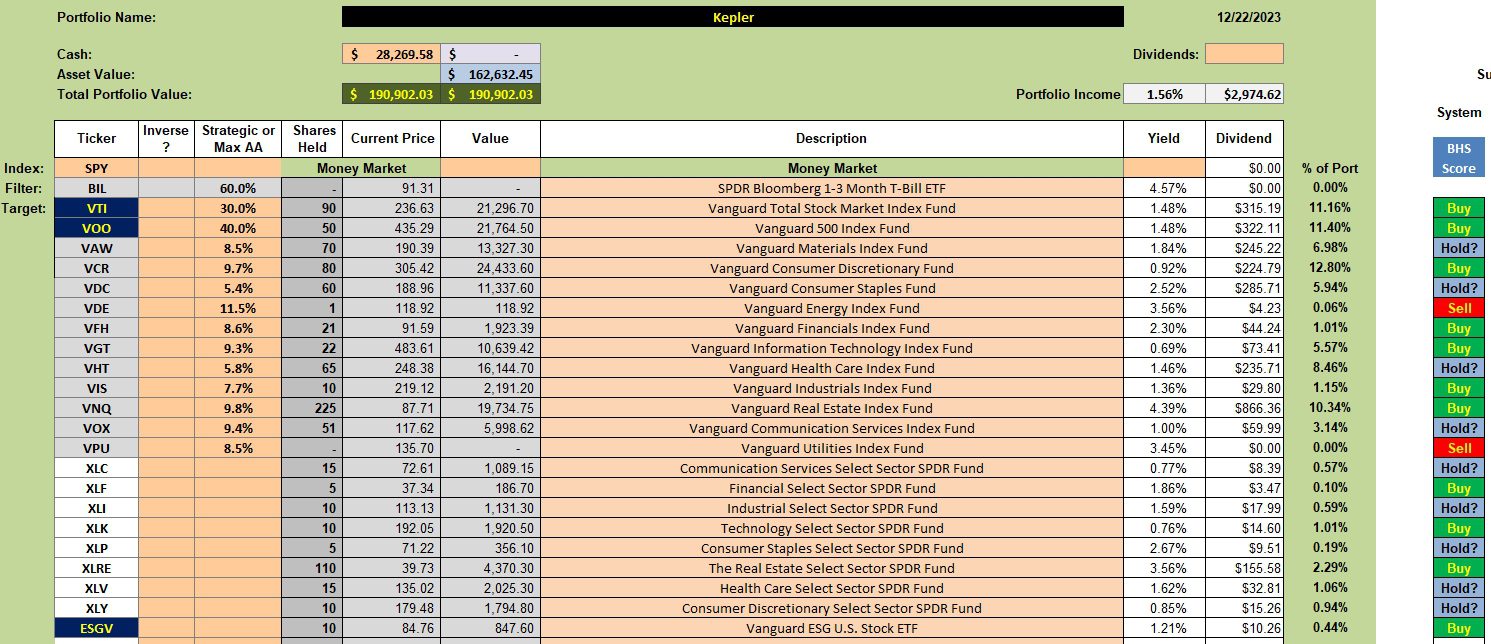1491x644 pixels.
Task: Click Vanguard Energy Index Fund description
Action: (831, 308)
